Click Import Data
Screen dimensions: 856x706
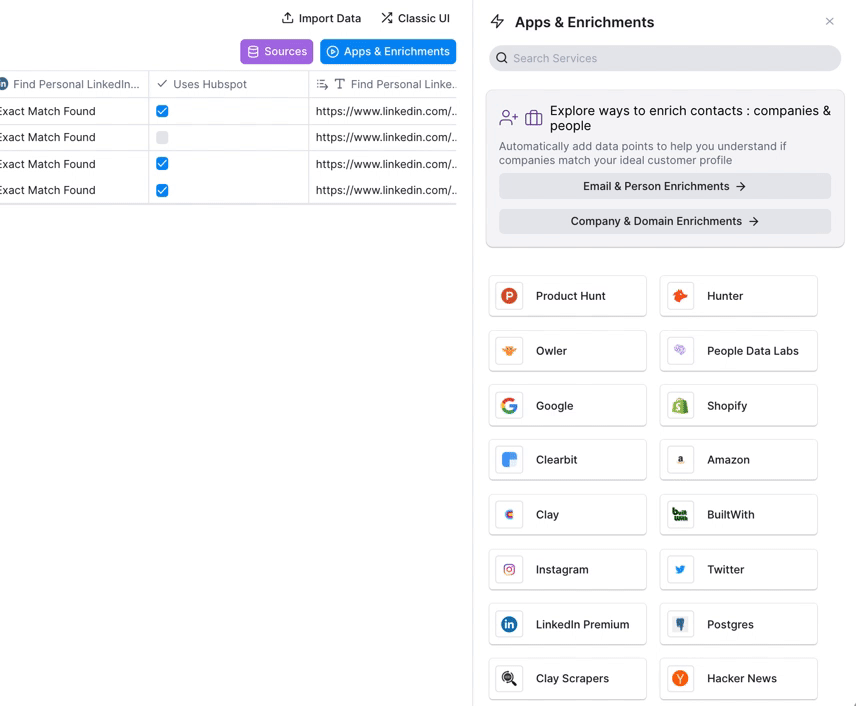click(321, 18)
